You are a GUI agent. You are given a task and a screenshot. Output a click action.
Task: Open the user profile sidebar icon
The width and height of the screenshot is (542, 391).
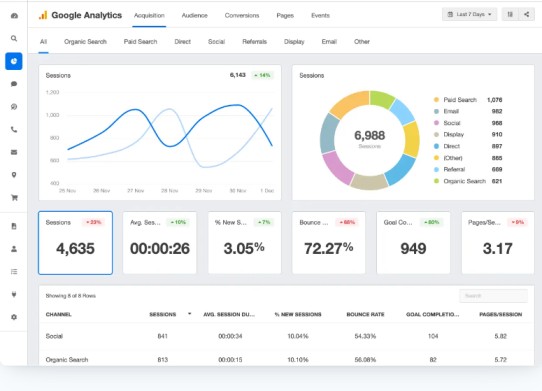[14, 249]
